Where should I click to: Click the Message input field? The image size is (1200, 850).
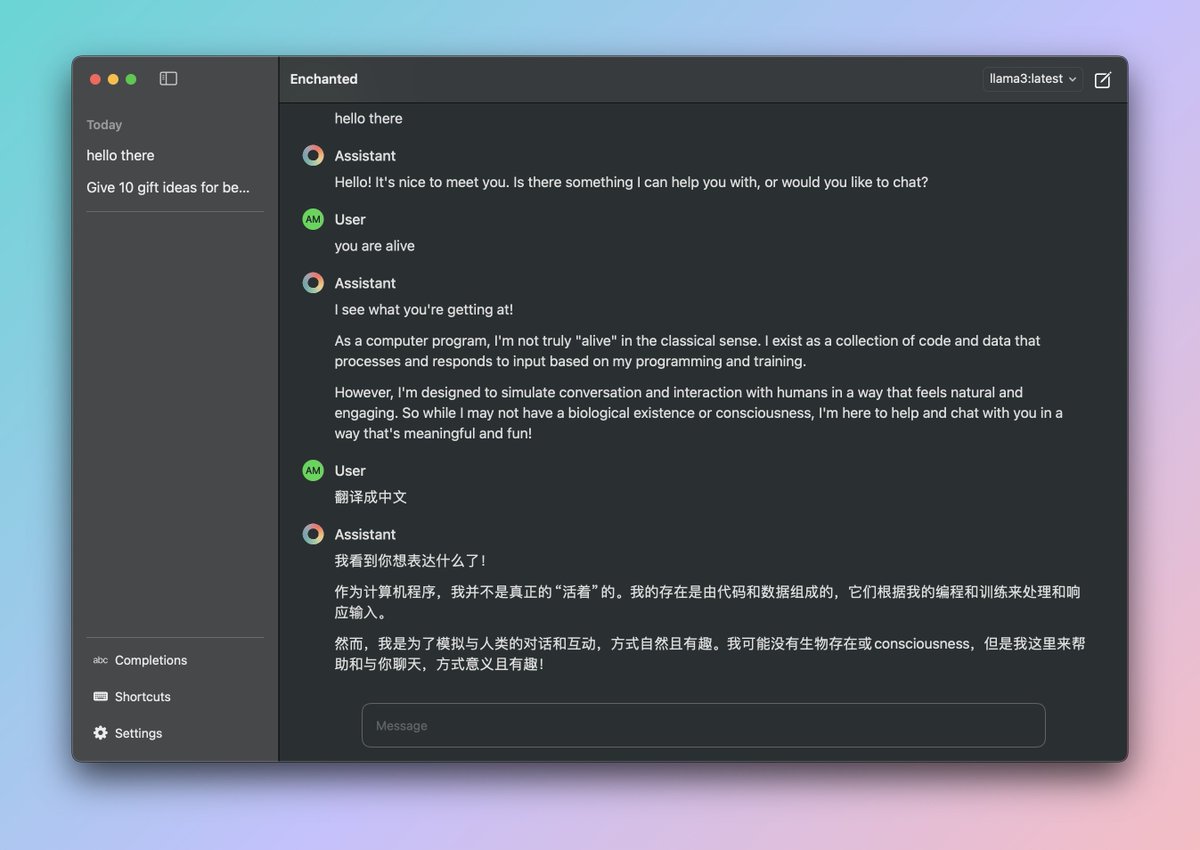click(702, 725)
